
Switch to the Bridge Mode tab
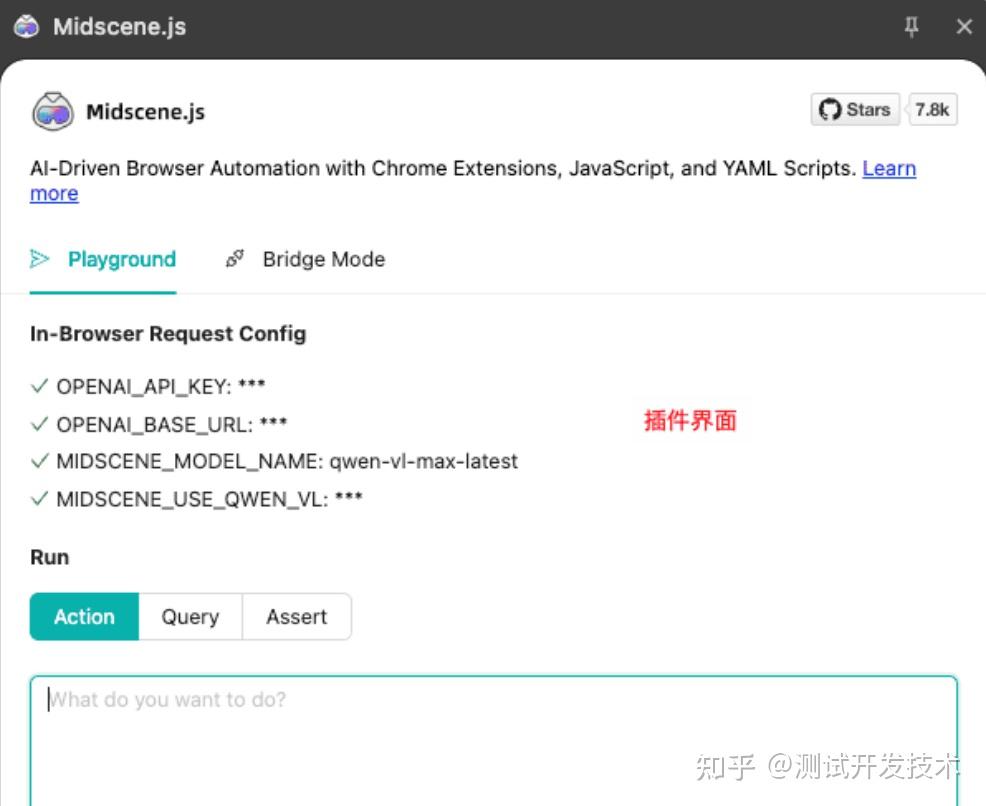coord(323,258)
